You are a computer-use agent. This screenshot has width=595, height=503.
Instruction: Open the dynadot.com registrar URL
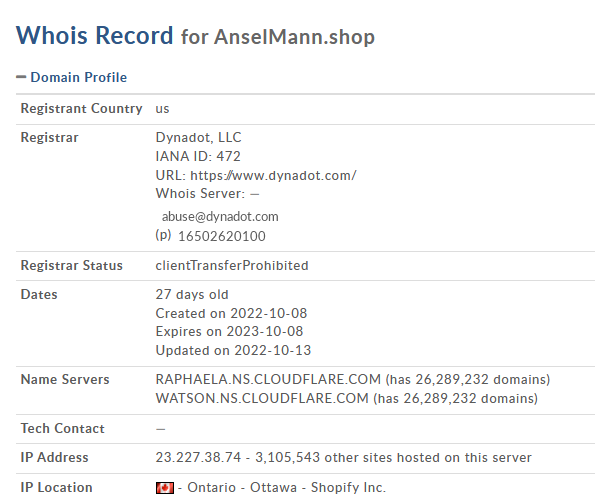[273, 176]
